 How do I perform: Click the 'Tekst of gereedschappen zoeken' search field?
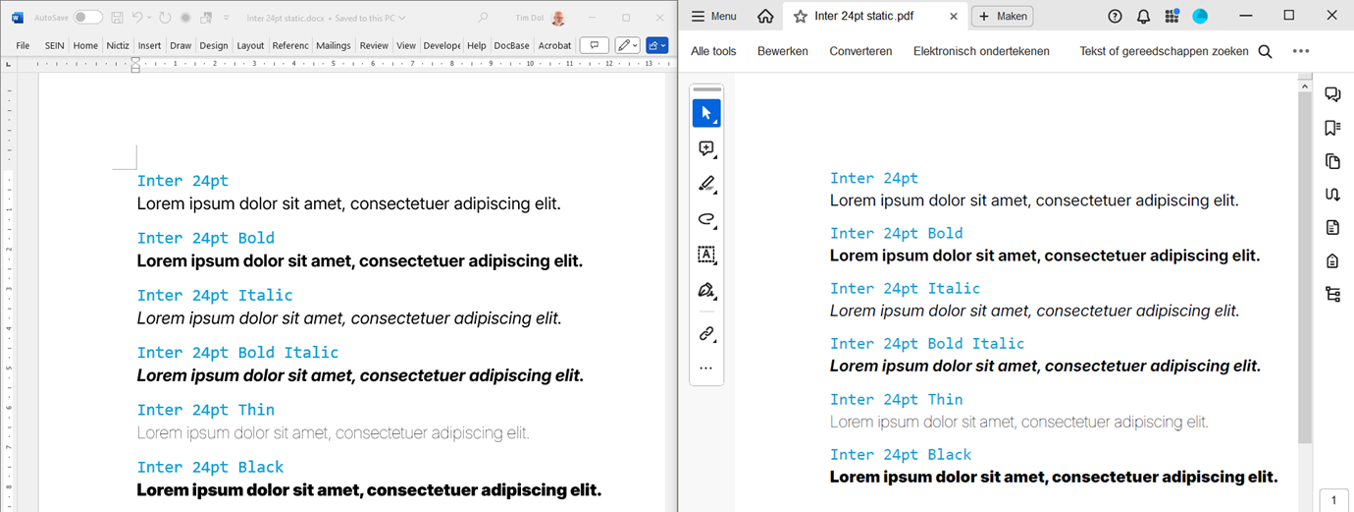1164,51
